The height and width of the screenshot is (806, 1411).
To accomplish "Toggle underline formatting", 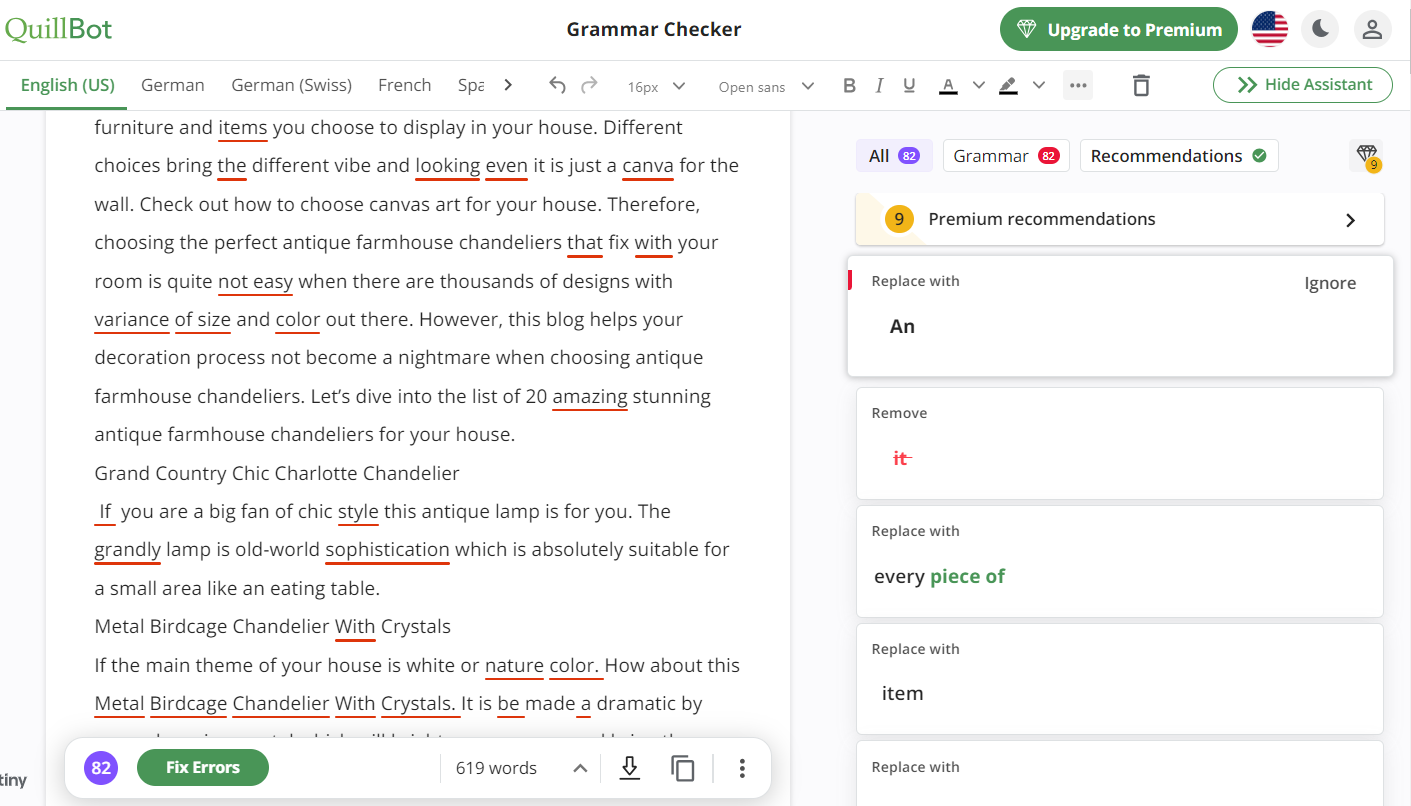I will pyautogui.click(x=909, y=86).
